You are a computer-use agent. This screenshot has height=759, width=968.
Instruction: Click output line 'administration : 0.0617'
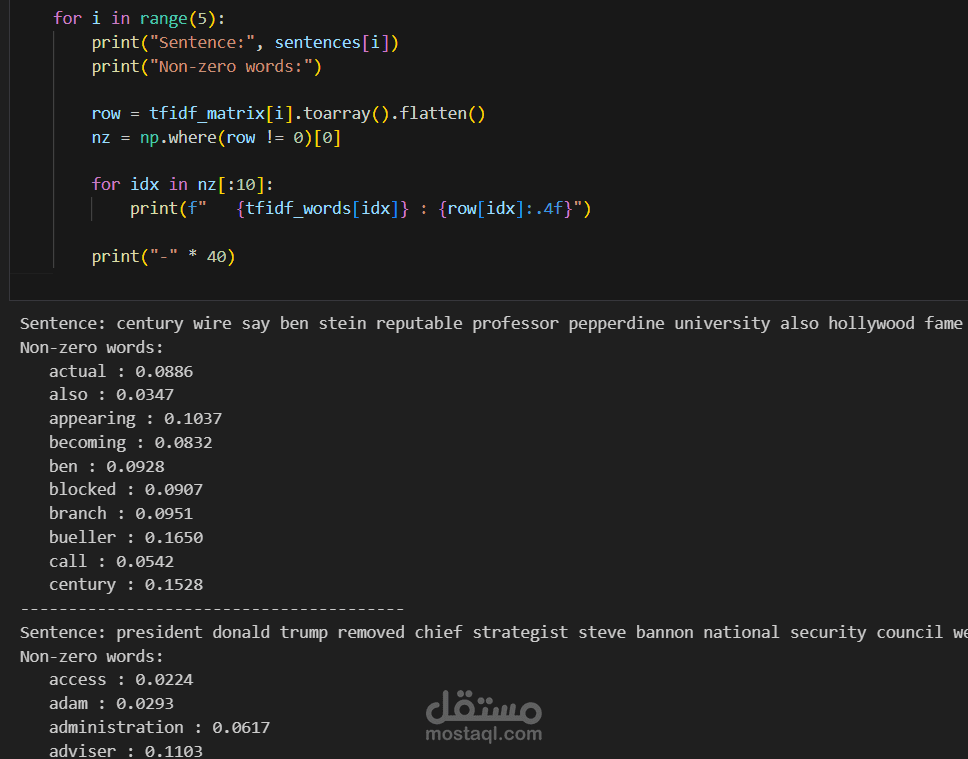[159, 728]
